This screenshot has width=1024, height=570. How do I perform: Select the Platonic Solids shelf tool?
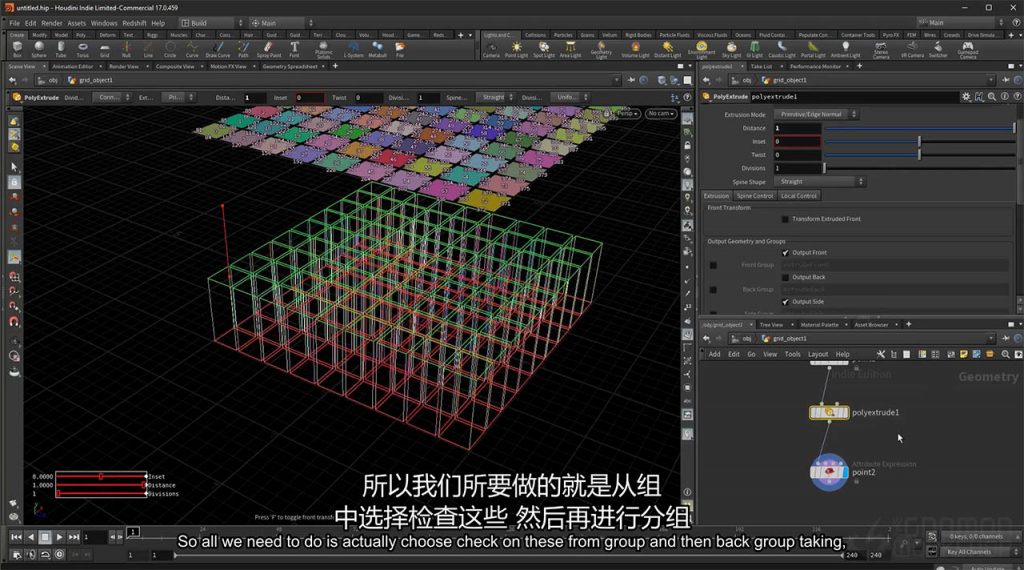coord(323,50)
